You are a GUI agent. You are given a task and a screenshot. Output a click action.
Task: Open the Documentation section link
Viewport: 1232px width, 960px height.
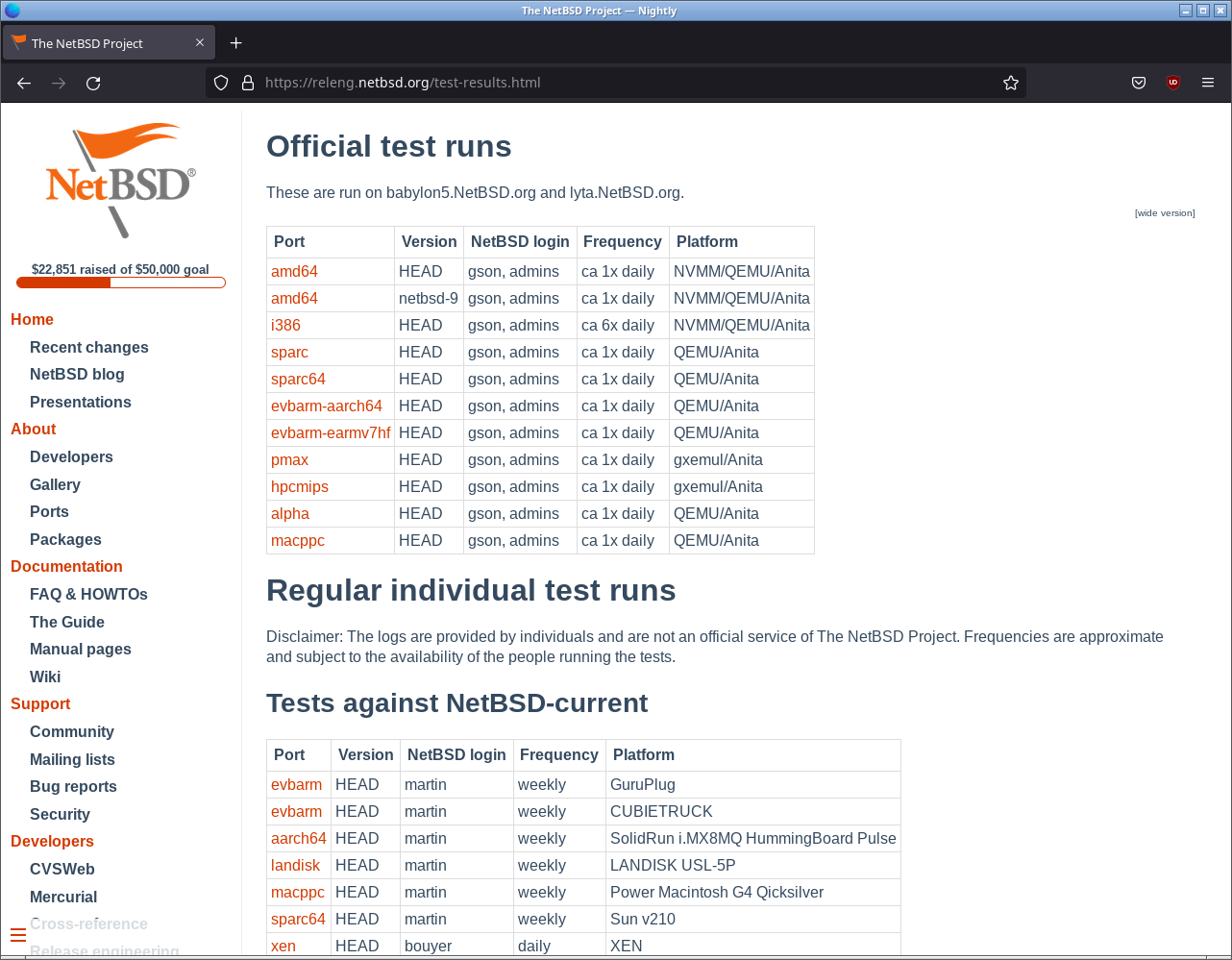(66, 567)
